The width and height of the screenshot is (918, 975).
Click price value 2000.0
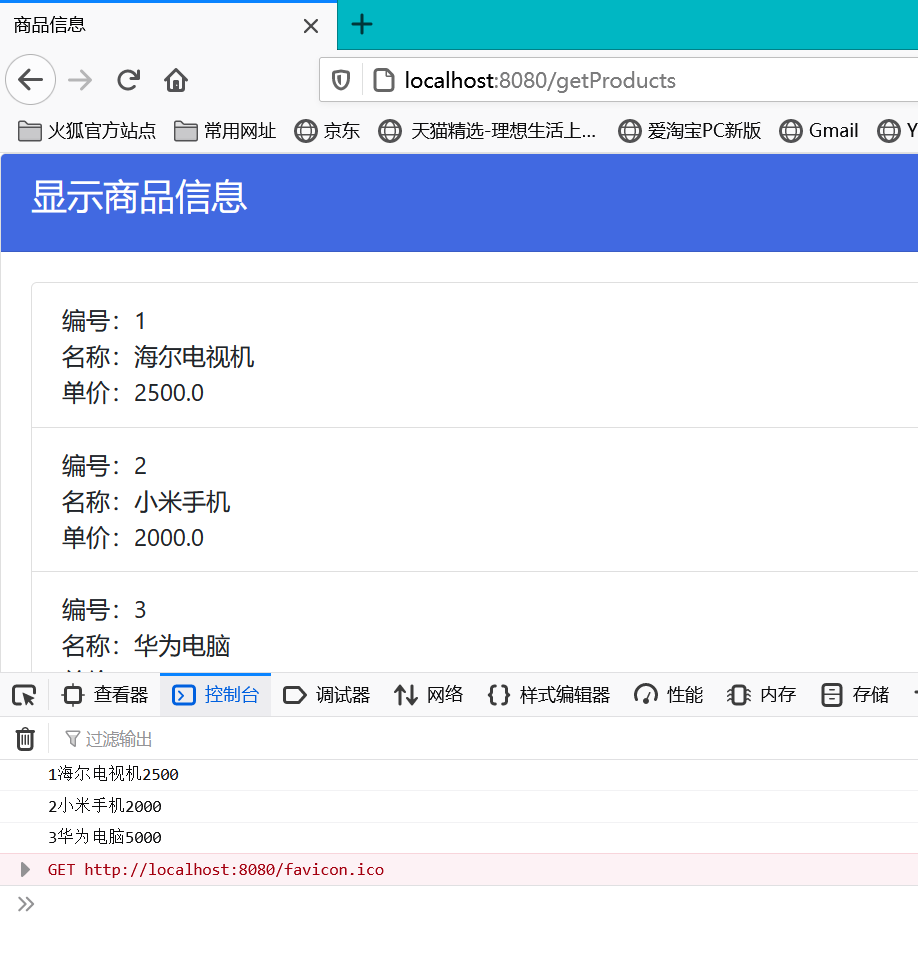[169, 538]
